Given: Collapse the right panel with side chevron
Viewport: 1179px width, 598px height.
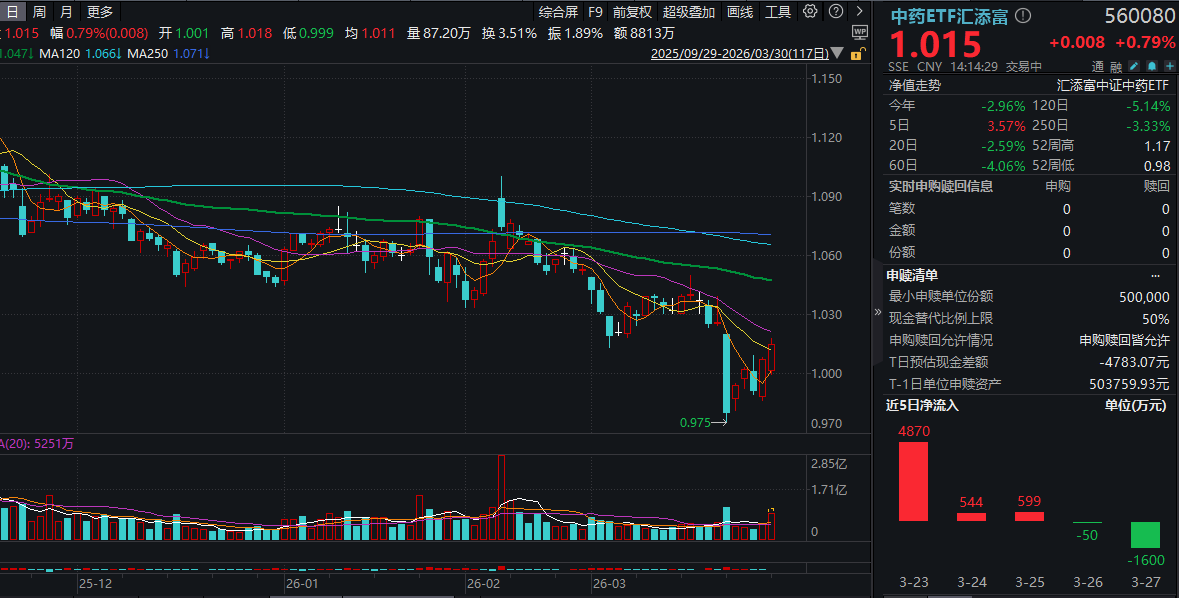Looking at the screenshot, I should pyautogui.click(x=878, y=312).
